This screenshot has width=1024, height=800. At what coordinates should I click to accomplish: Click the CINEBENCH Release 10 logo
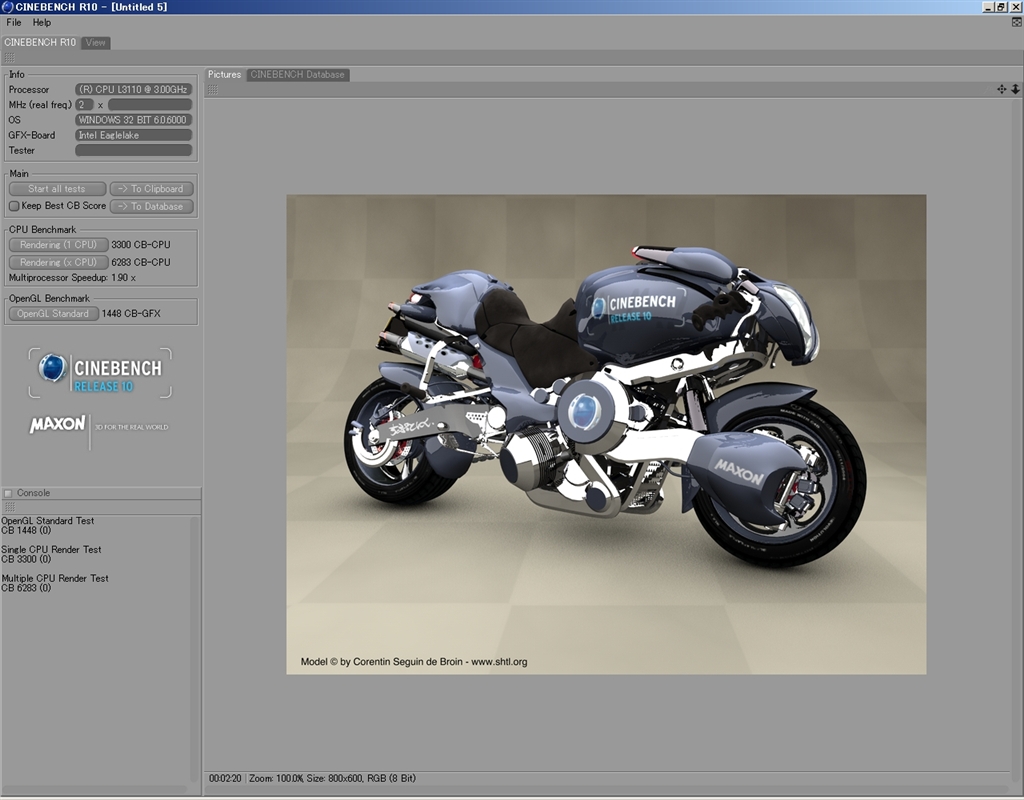(100, 373)
